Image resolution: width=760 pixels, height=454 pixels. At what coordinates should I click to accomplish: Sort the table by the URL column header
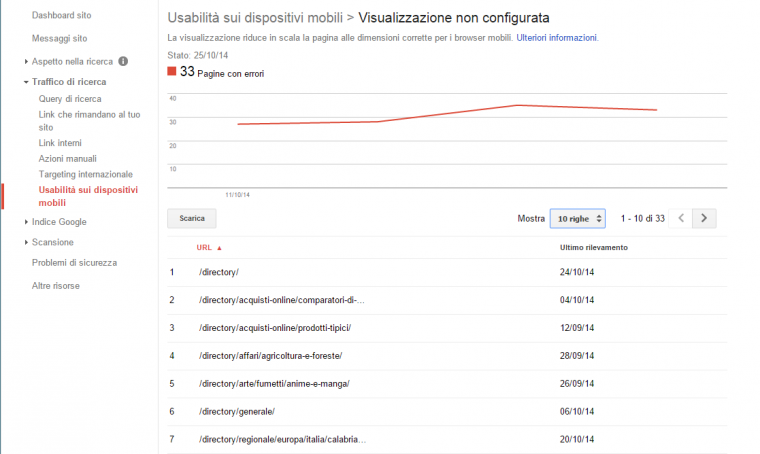point(204,248)
